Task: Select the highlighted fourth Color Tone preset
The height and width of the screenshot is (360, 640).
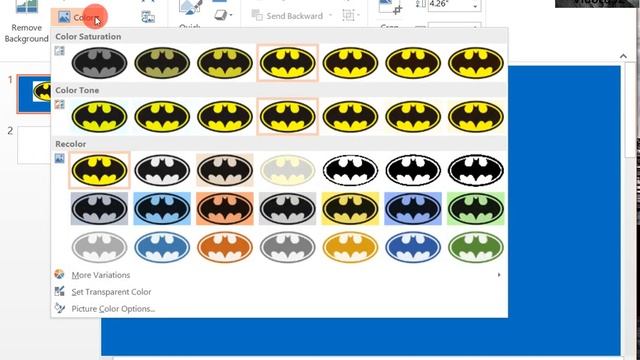Action: pos(287,117)
